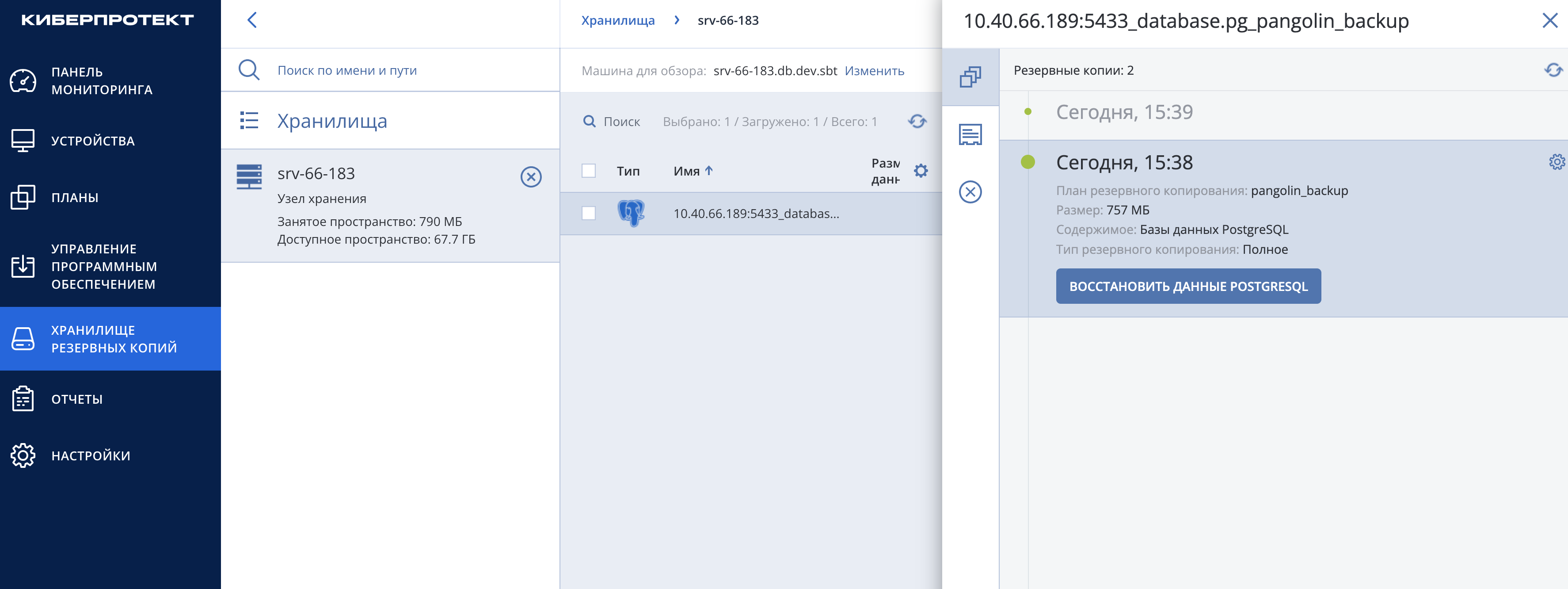
Task: Refresh the storage contents list
Action: tap(917, 121)
